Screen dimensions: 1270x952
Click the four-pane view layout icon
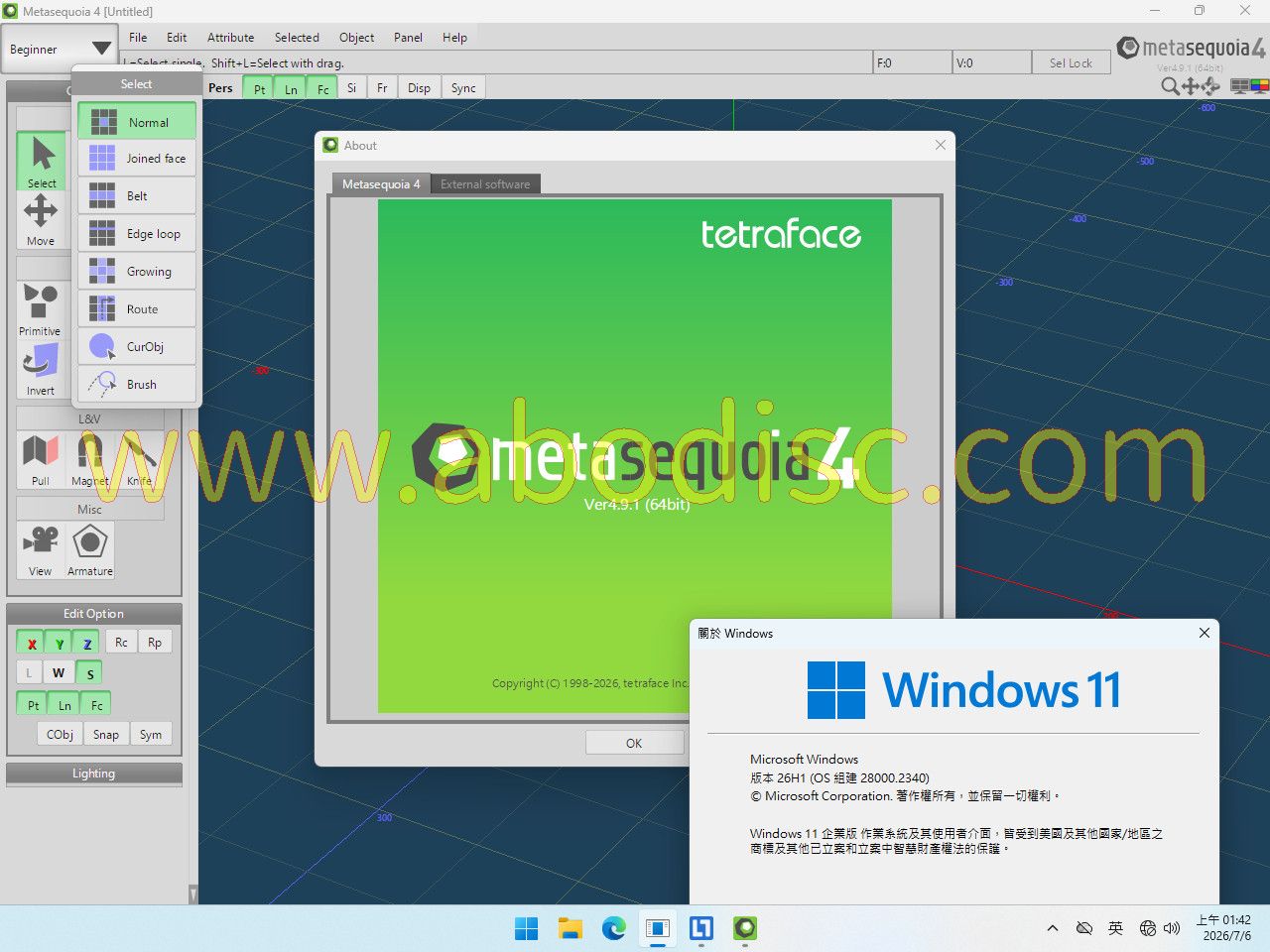tap(1239, 86)
